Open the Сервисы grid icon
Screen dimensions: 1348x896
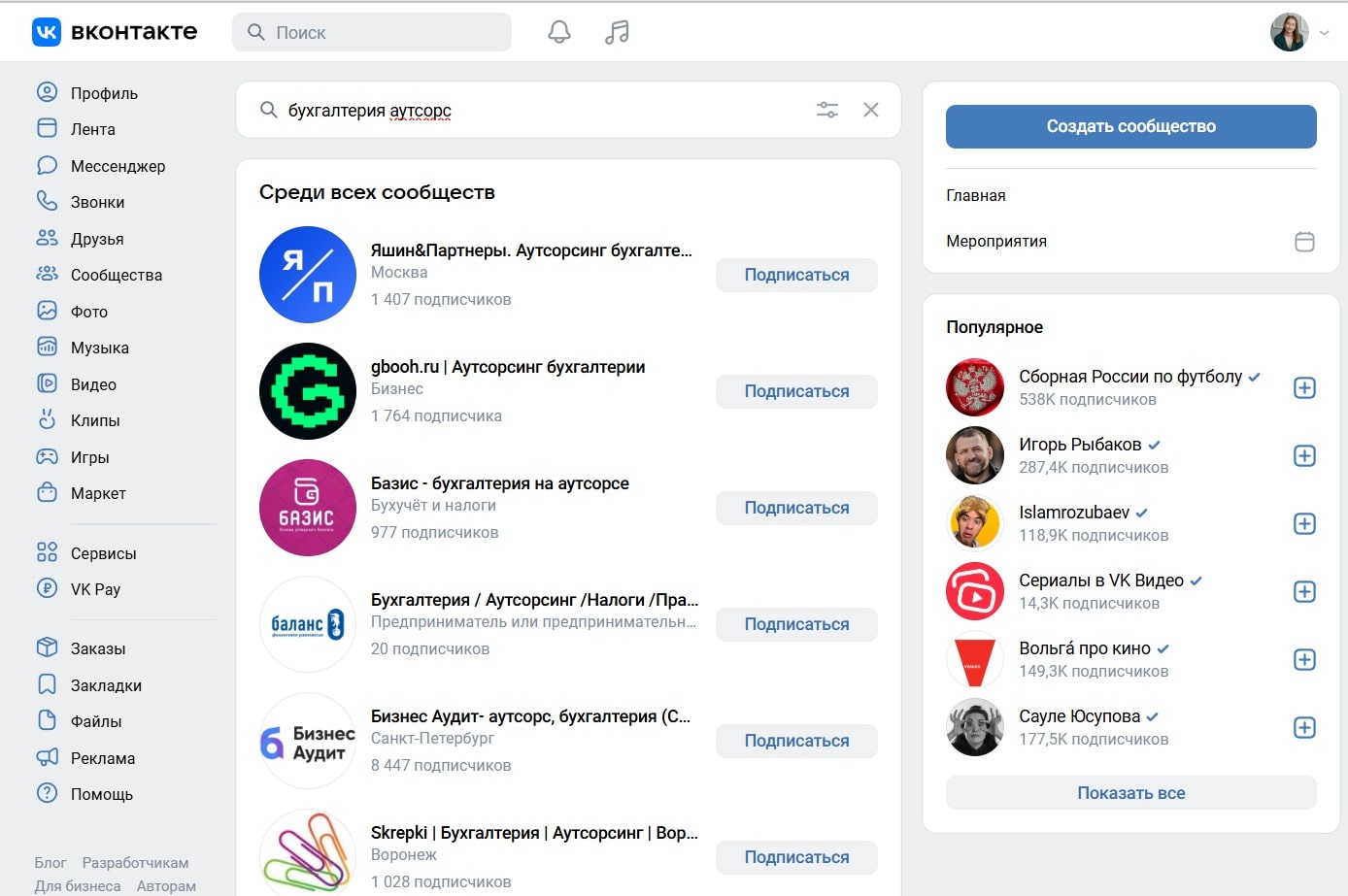click(x=47, y=552)
